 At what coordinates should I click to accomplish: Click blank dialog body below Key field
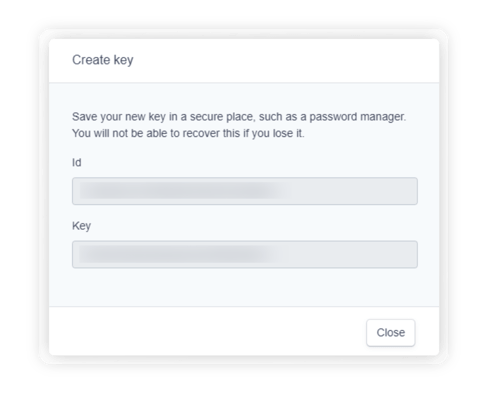click(x=244, y=287)
